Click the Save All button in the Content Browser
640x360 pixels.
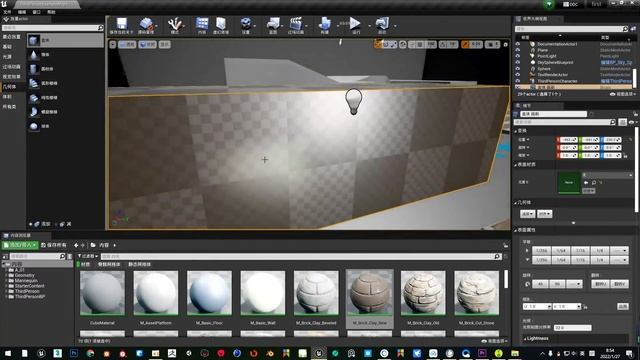(x=54, y=245)
